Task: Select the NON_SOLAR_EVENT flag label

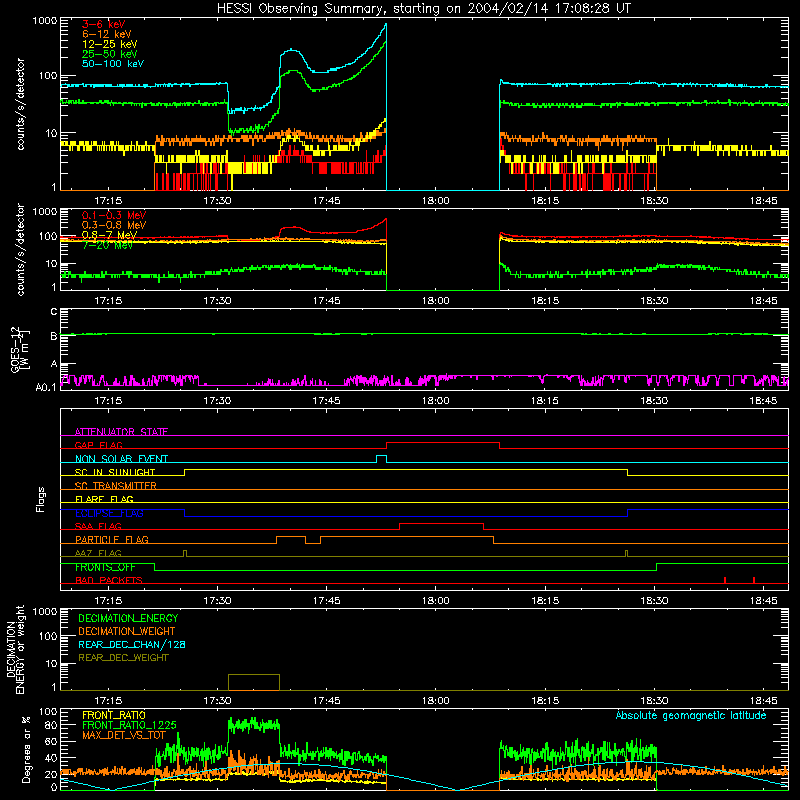Action: [121, 459]
